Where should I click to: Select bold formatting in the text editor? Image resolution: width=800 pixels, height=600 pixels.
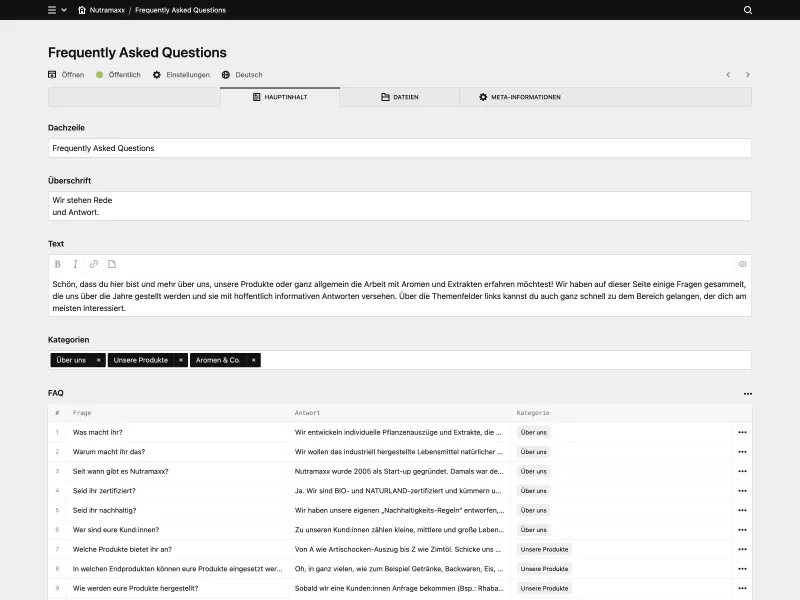click(57, 264)
